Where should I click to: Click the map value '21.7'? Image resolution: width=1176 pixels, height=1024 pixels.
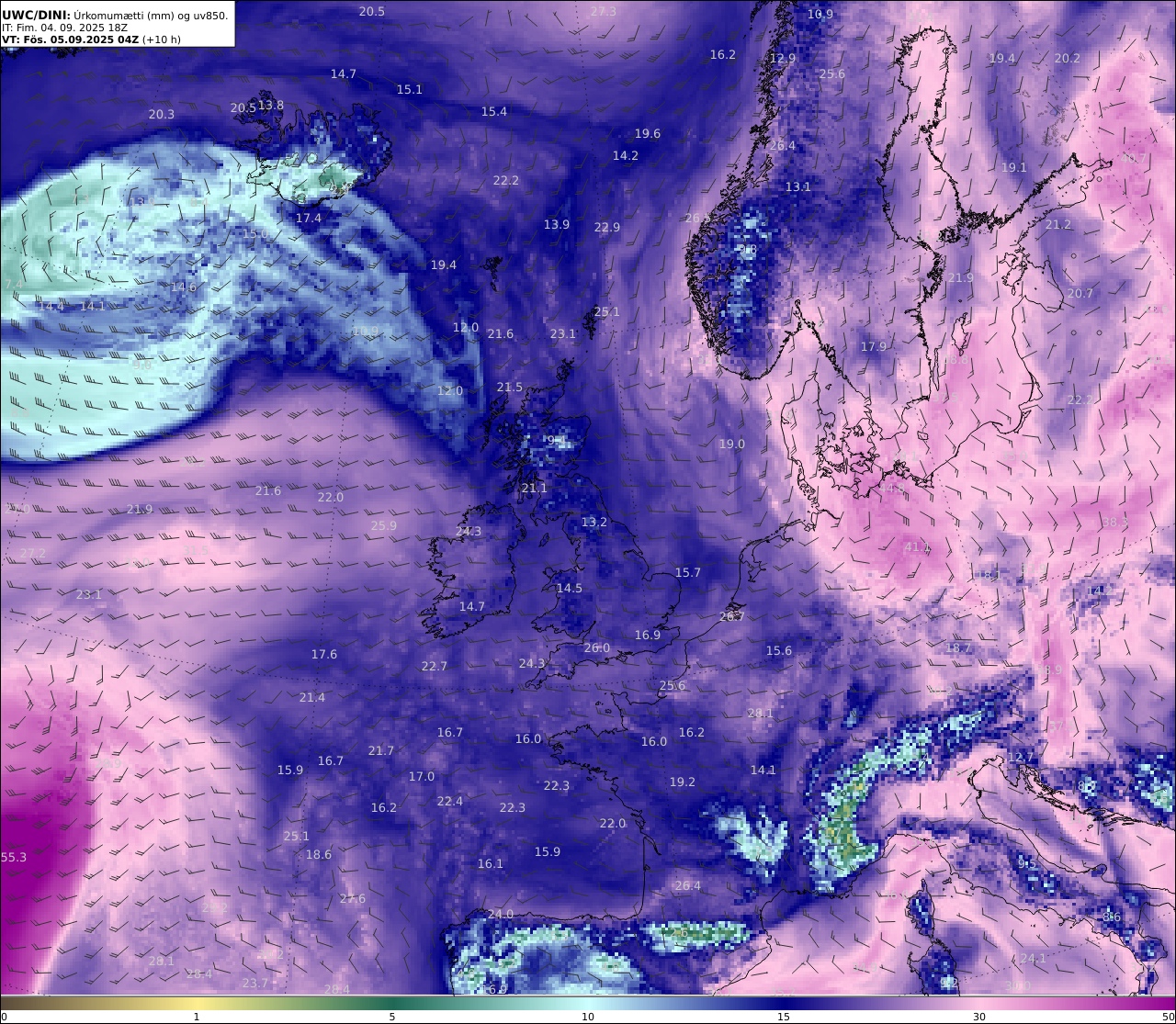coord(381,751)
